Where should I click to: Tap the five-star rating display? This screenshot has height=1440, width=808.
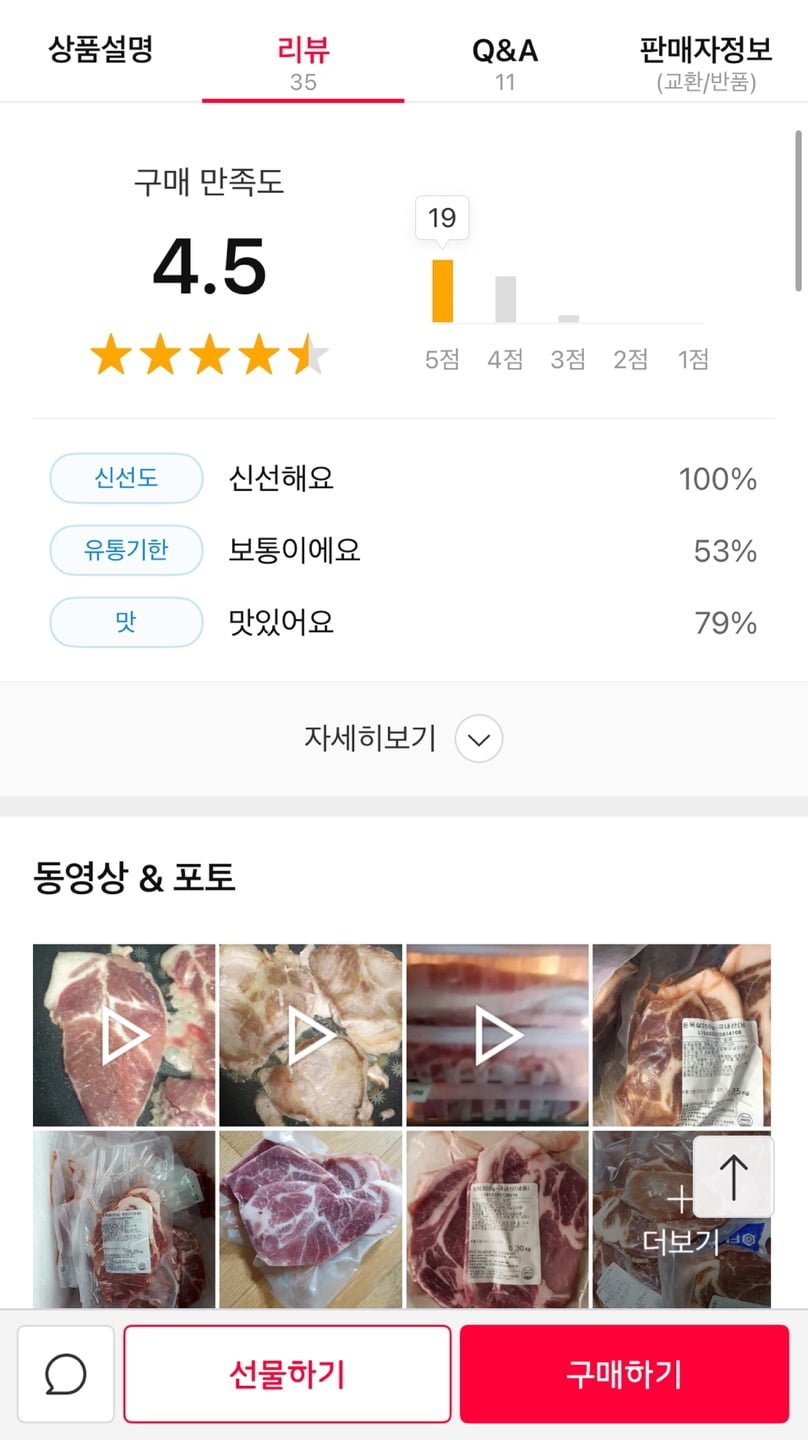pyautogui.click(x=209, y=355)
